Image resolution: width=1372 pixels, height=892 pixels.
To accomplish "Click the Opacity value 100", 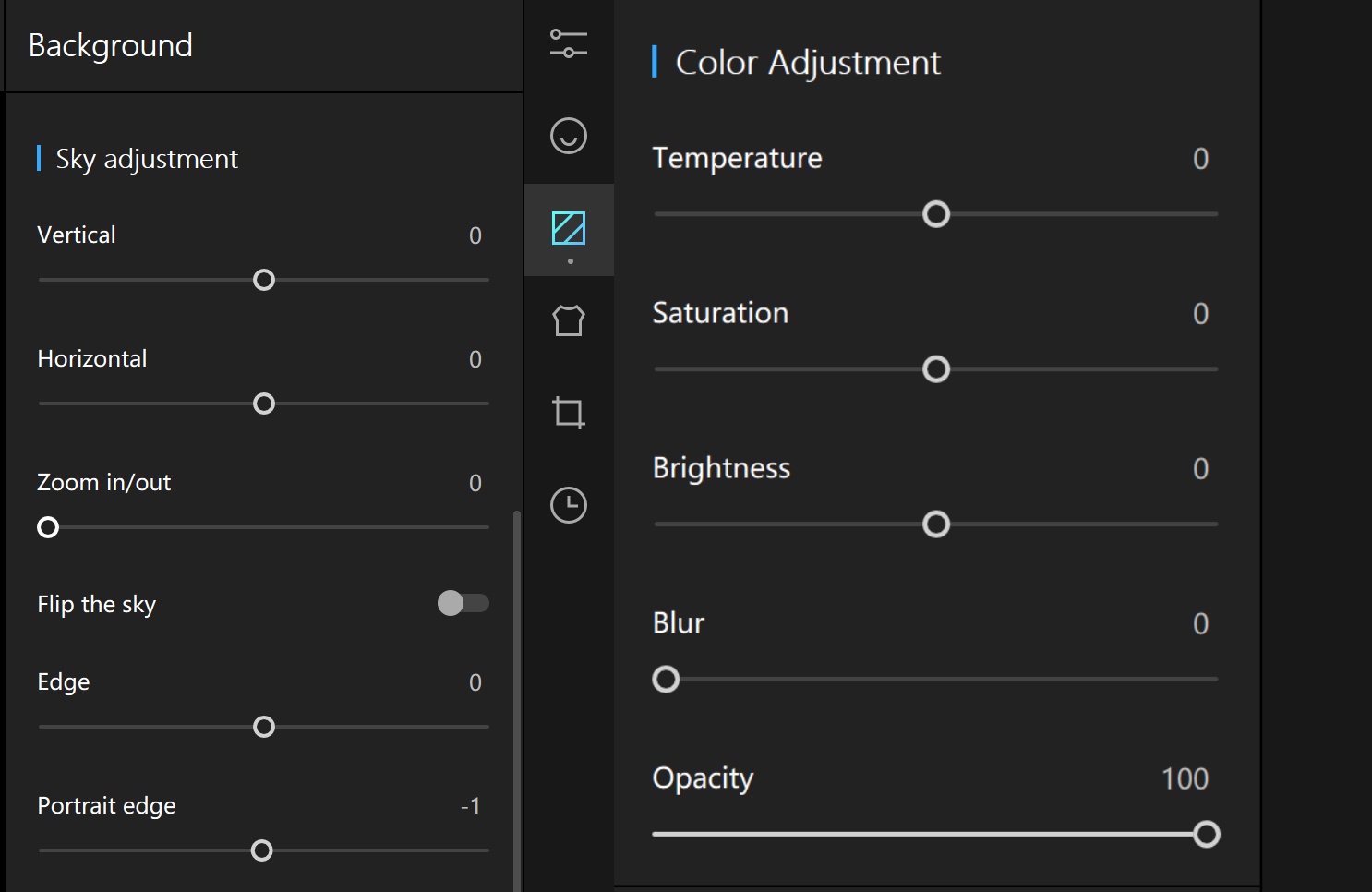I will coord(1185,779).
